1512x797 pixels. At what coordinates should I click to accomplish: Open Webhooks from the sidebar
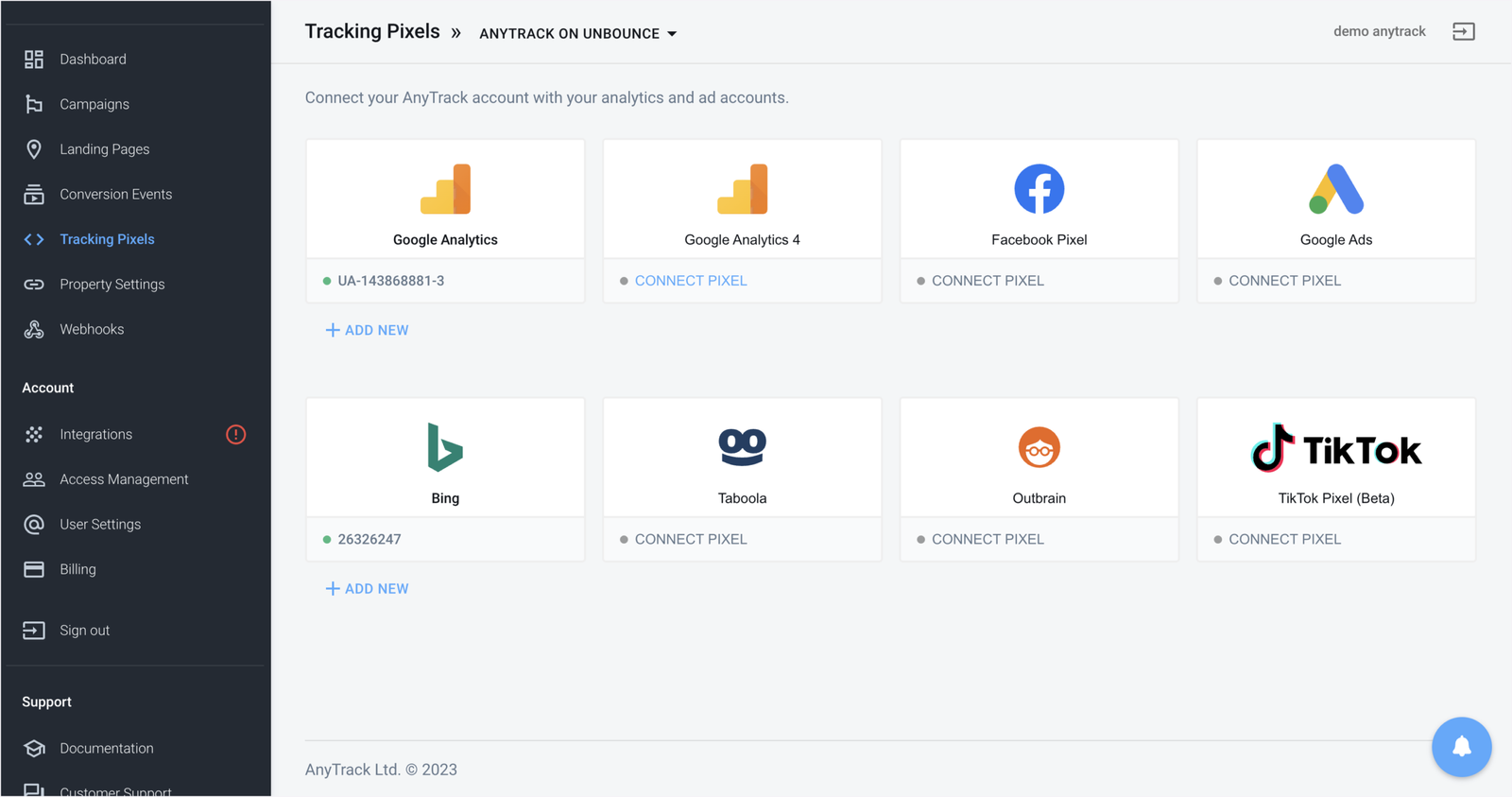[92, 330]
